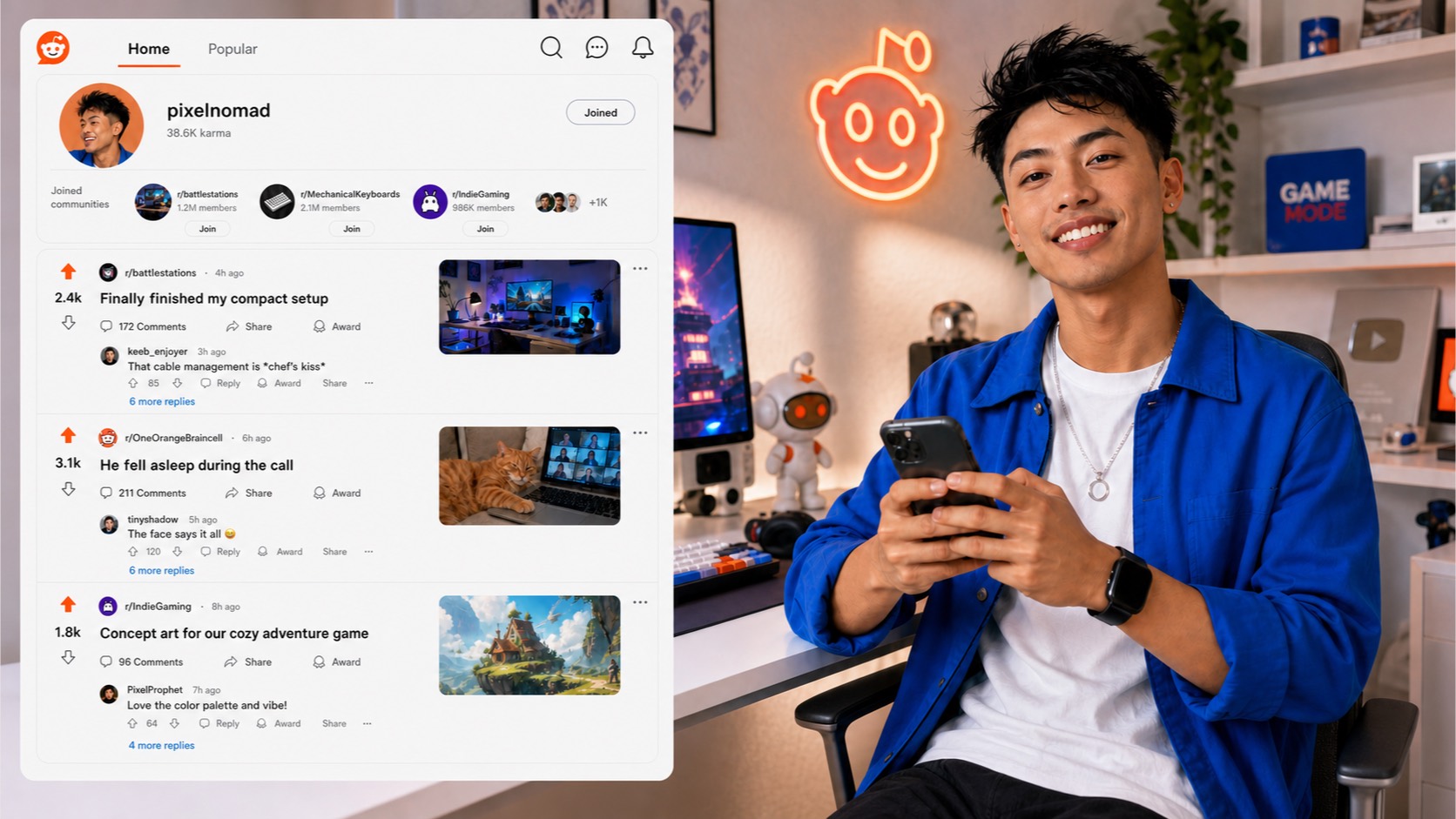Open the post 'Finally finished my compact setup'
Image resolution: width=1456 pixels, height=819 pixels.
click(x=214, y=299)
